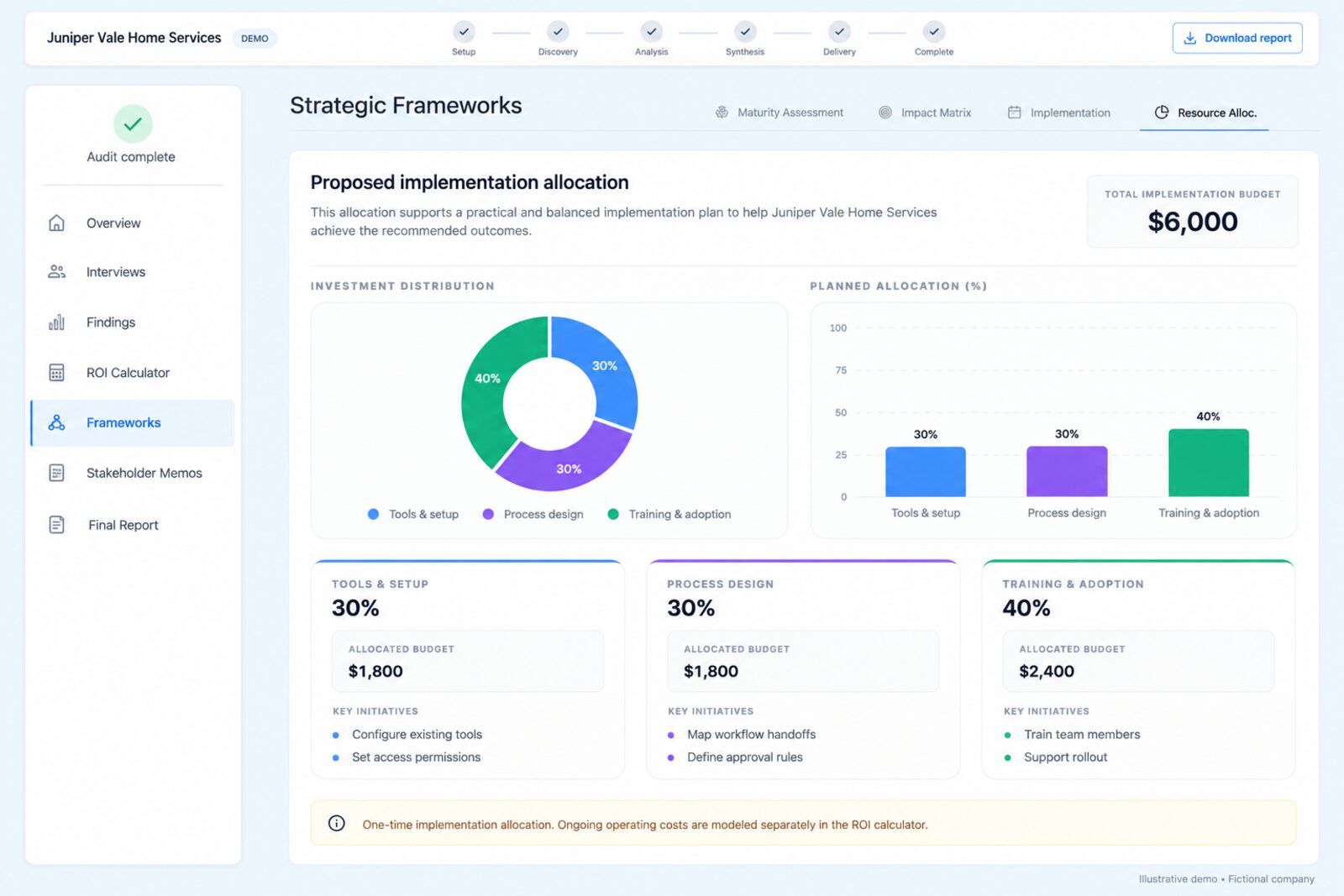1344x896 pixels.
Task: Click the Findings bar chart icon
Action: tap(56, 322)
